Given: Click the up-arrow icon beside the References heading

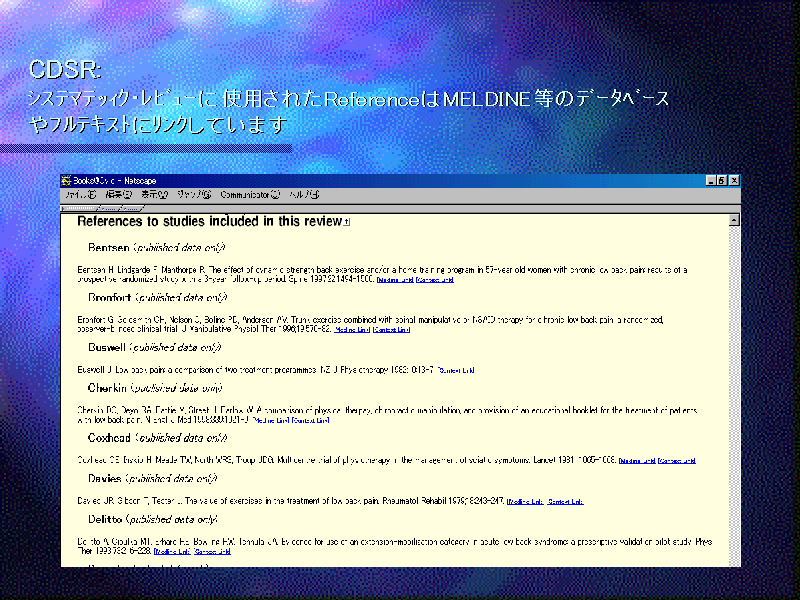Looking at the screenshot, I should 347,222.
